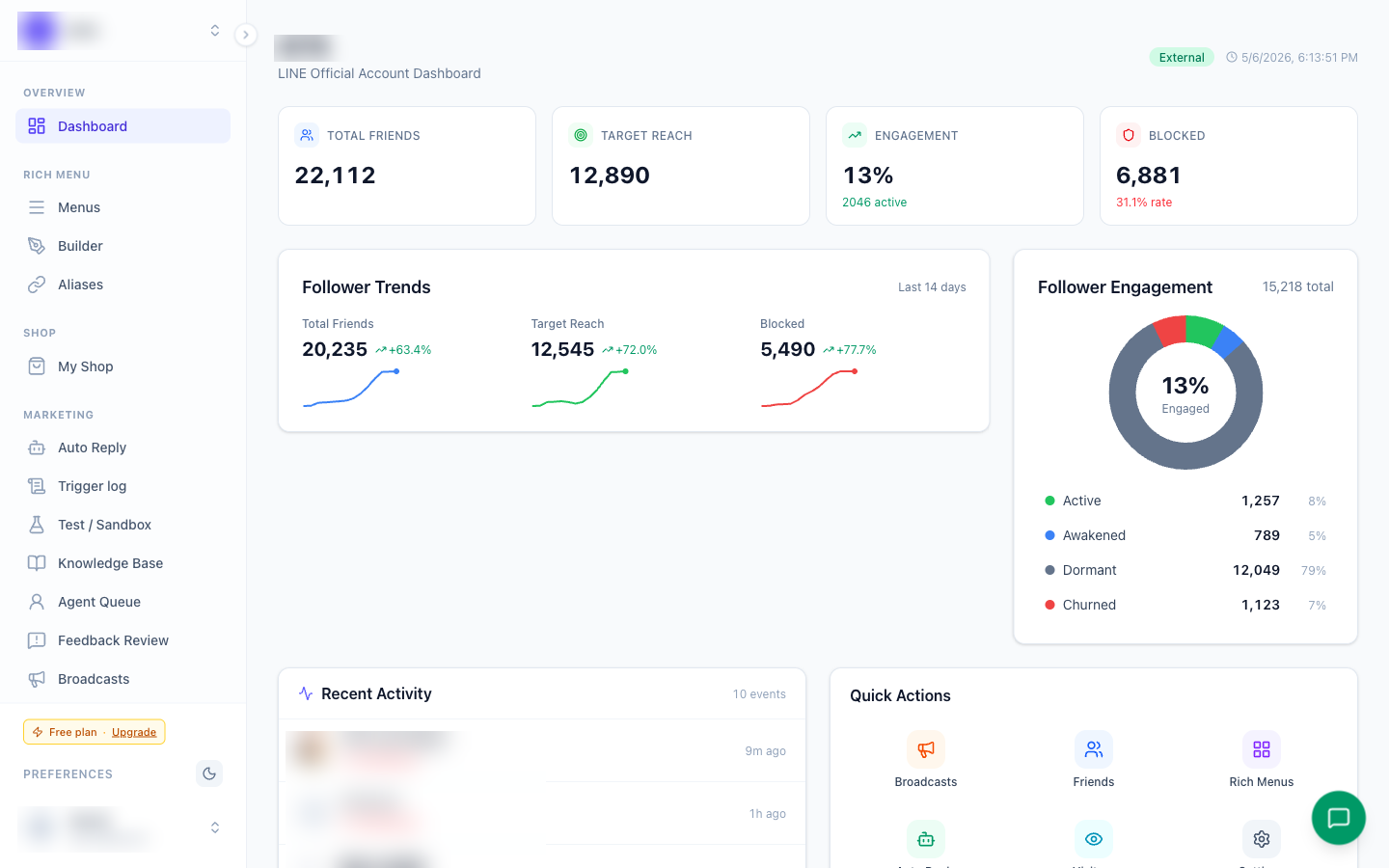Click the eye quick action icon

[1094, 839]
